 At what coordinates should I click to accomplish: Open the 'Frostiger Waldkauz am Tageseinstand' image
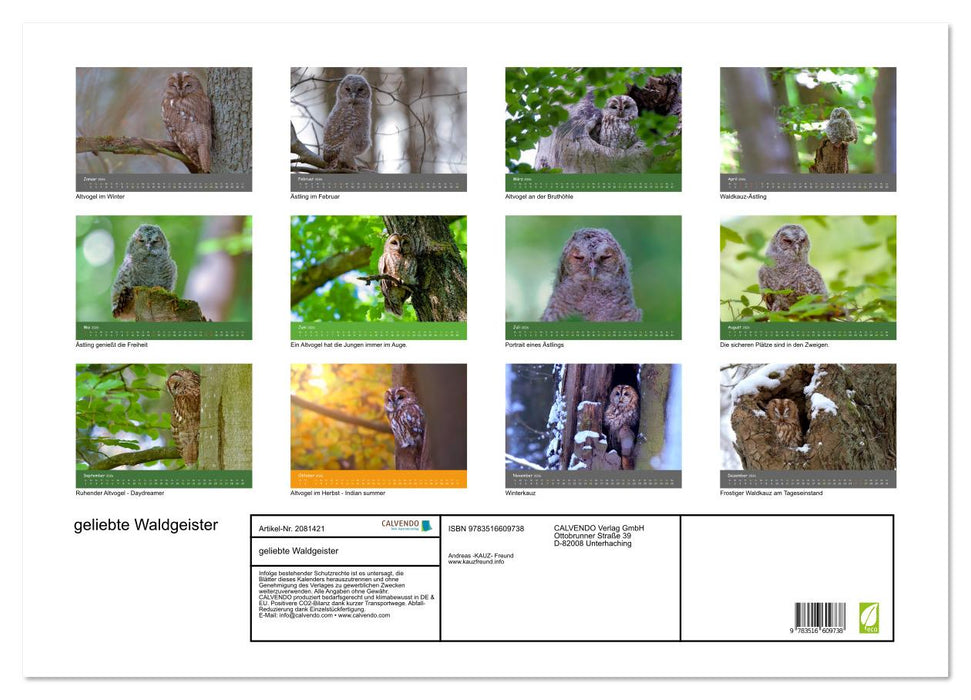tap(807, 425)
